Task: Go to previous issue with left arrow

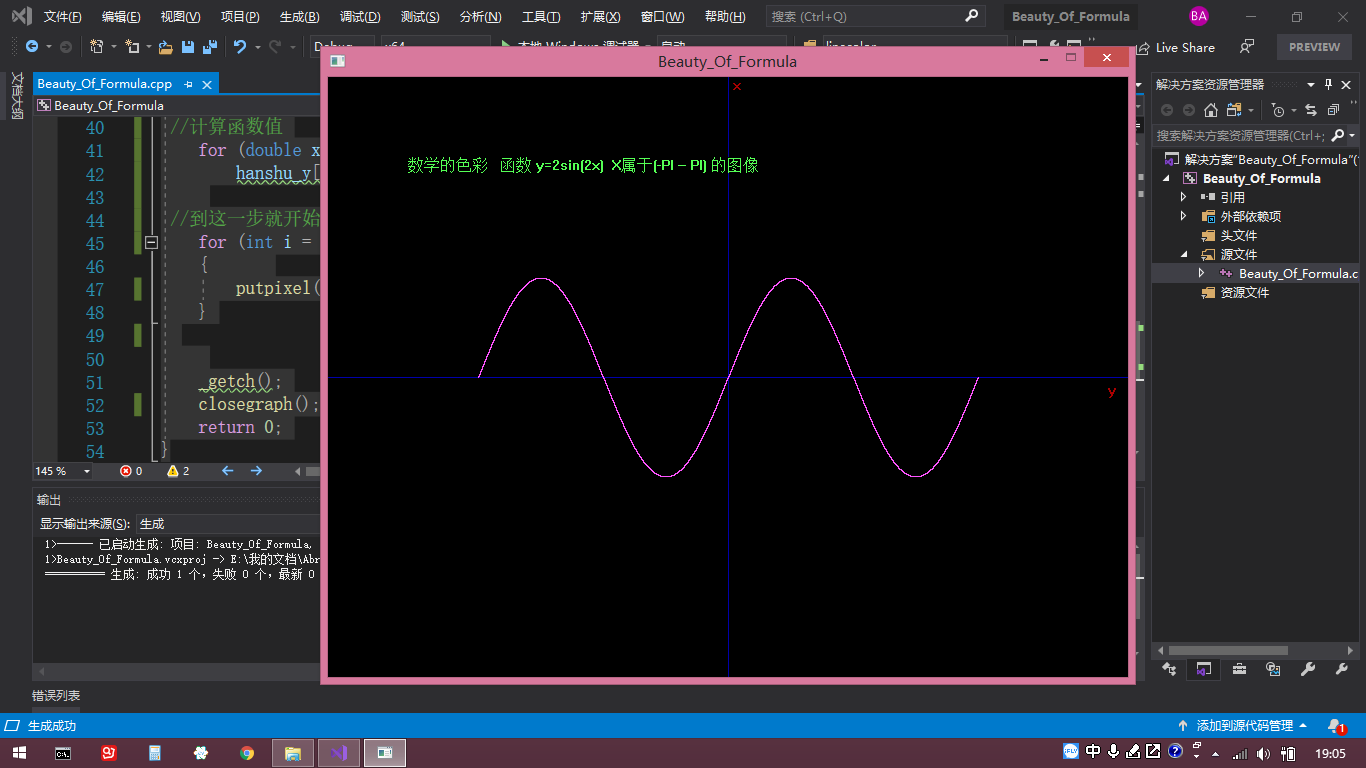Action: tap(227, 470)
